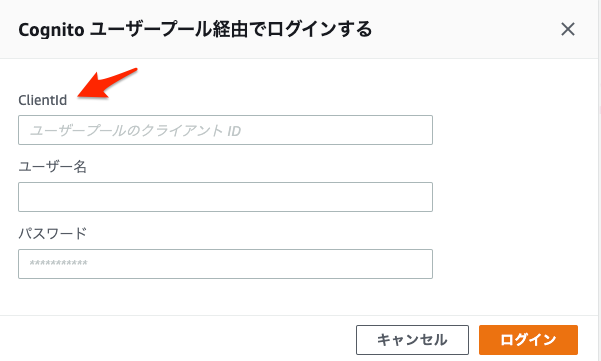601x361 pixels.
Task: Close the Cognito login dialog with X
Action: pyautogui.click(x=568, y=29)
